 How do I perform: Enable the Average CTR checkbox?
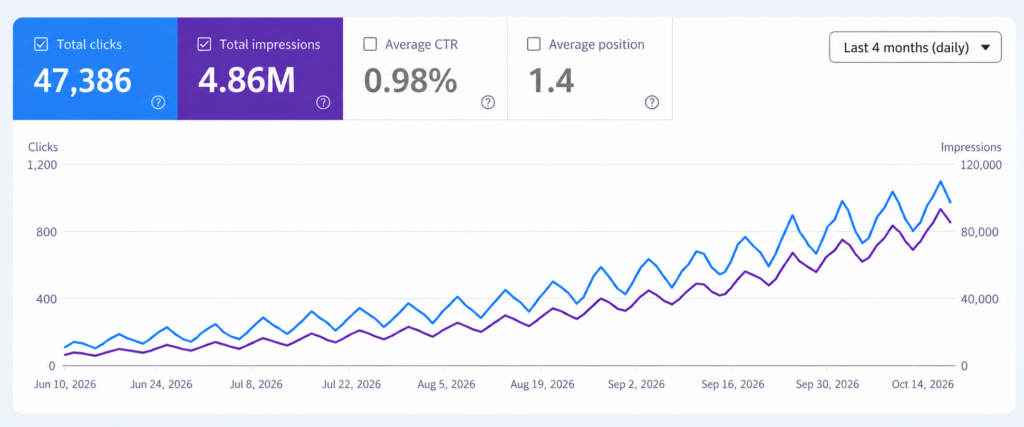[x=370, y=44]
